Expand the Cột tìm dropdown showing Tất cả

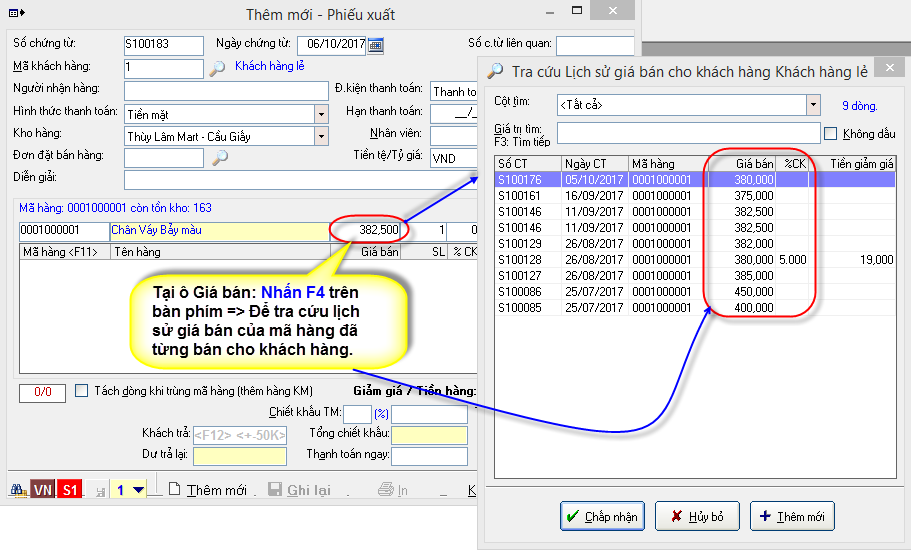coord(813,104)
